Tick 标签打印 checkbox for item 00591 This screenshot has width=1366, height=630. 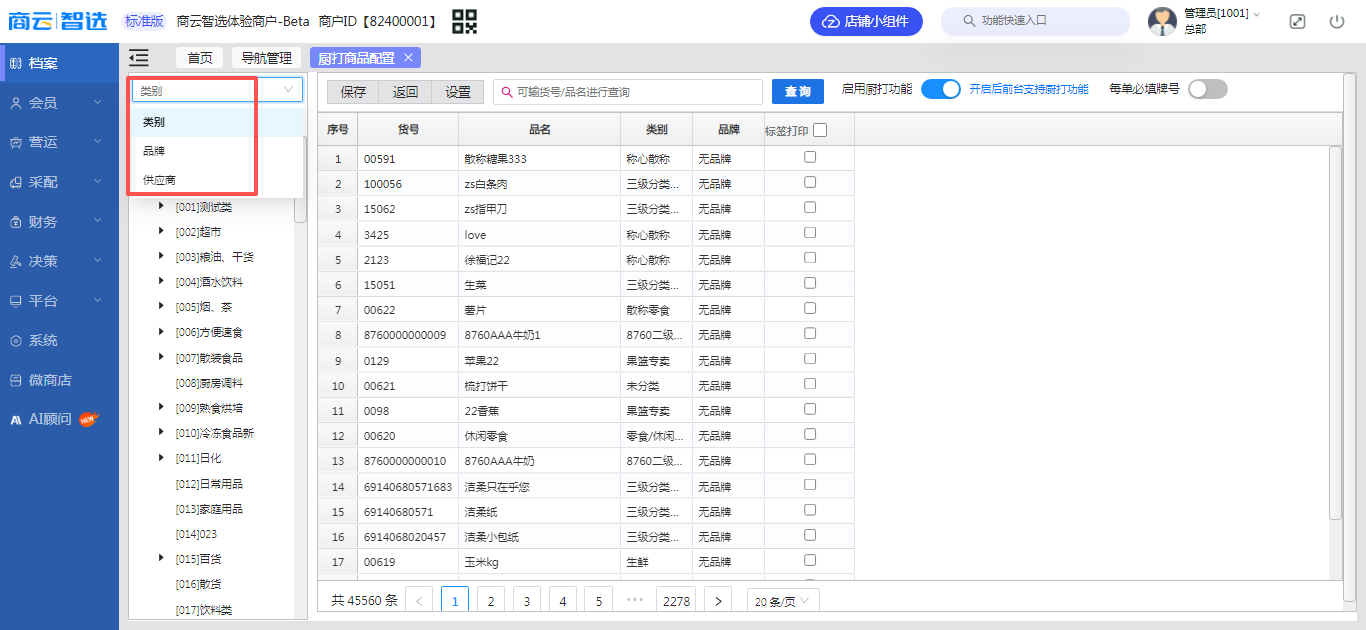810,157
